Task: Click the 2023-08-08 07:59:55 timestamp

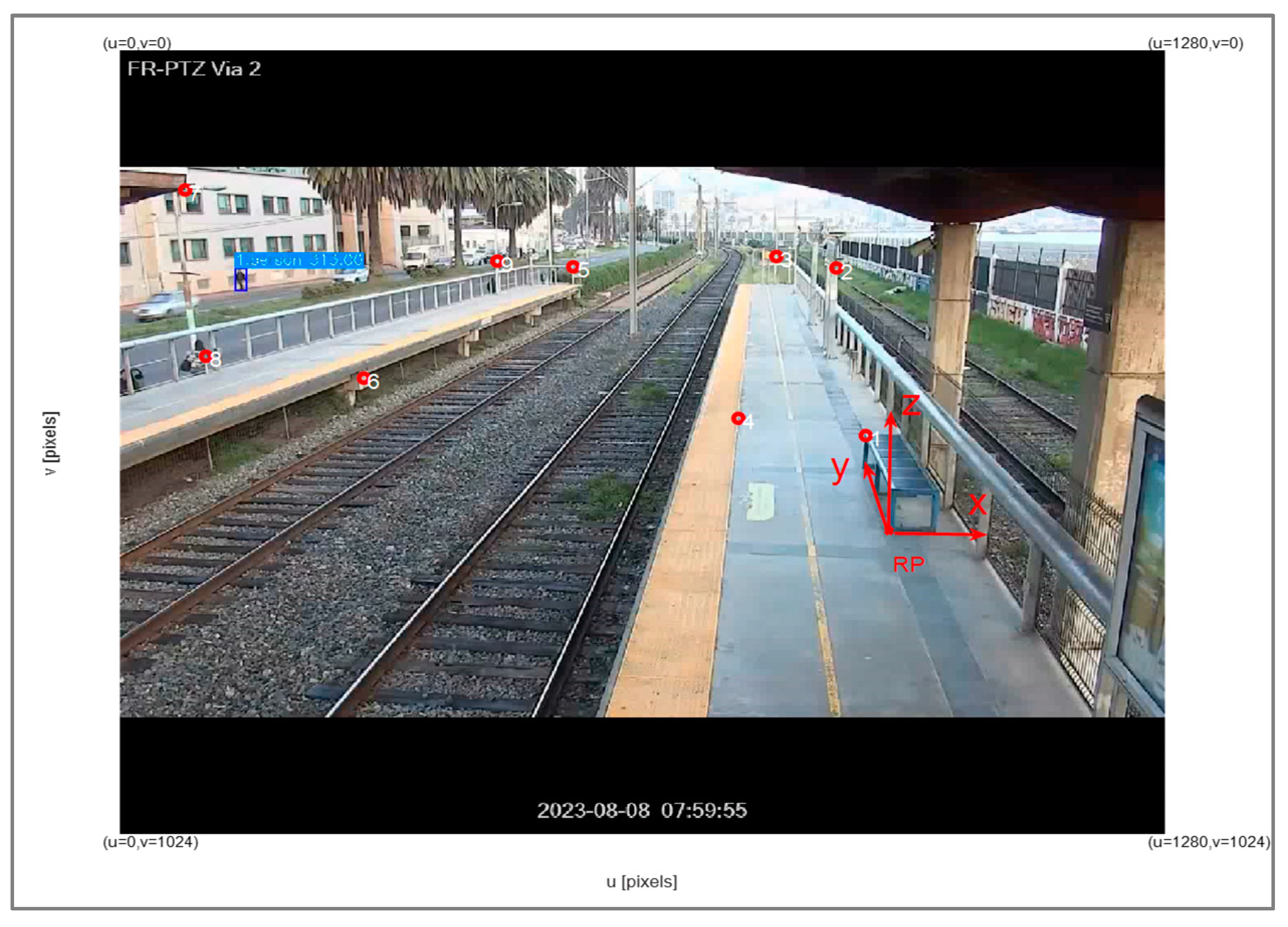Action: click(641, 810)
